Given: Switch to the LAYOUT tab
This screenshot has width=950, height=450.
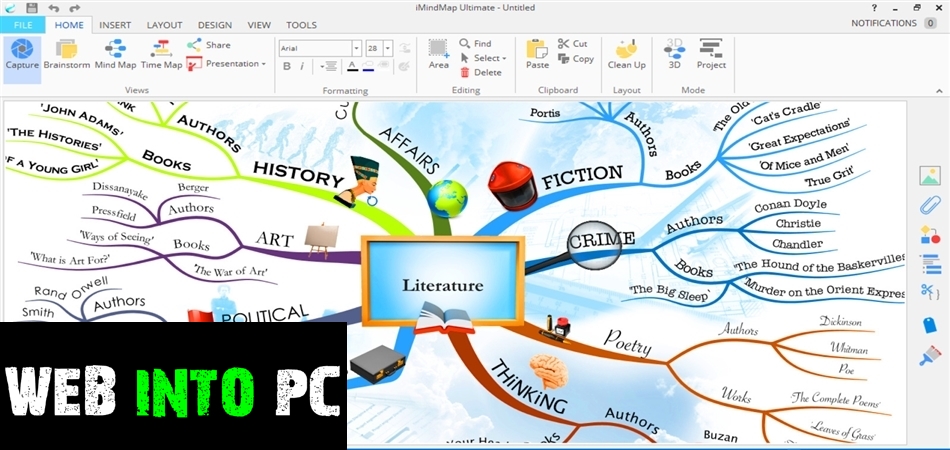Looking at the screenshot, I should tap(164, 25).
